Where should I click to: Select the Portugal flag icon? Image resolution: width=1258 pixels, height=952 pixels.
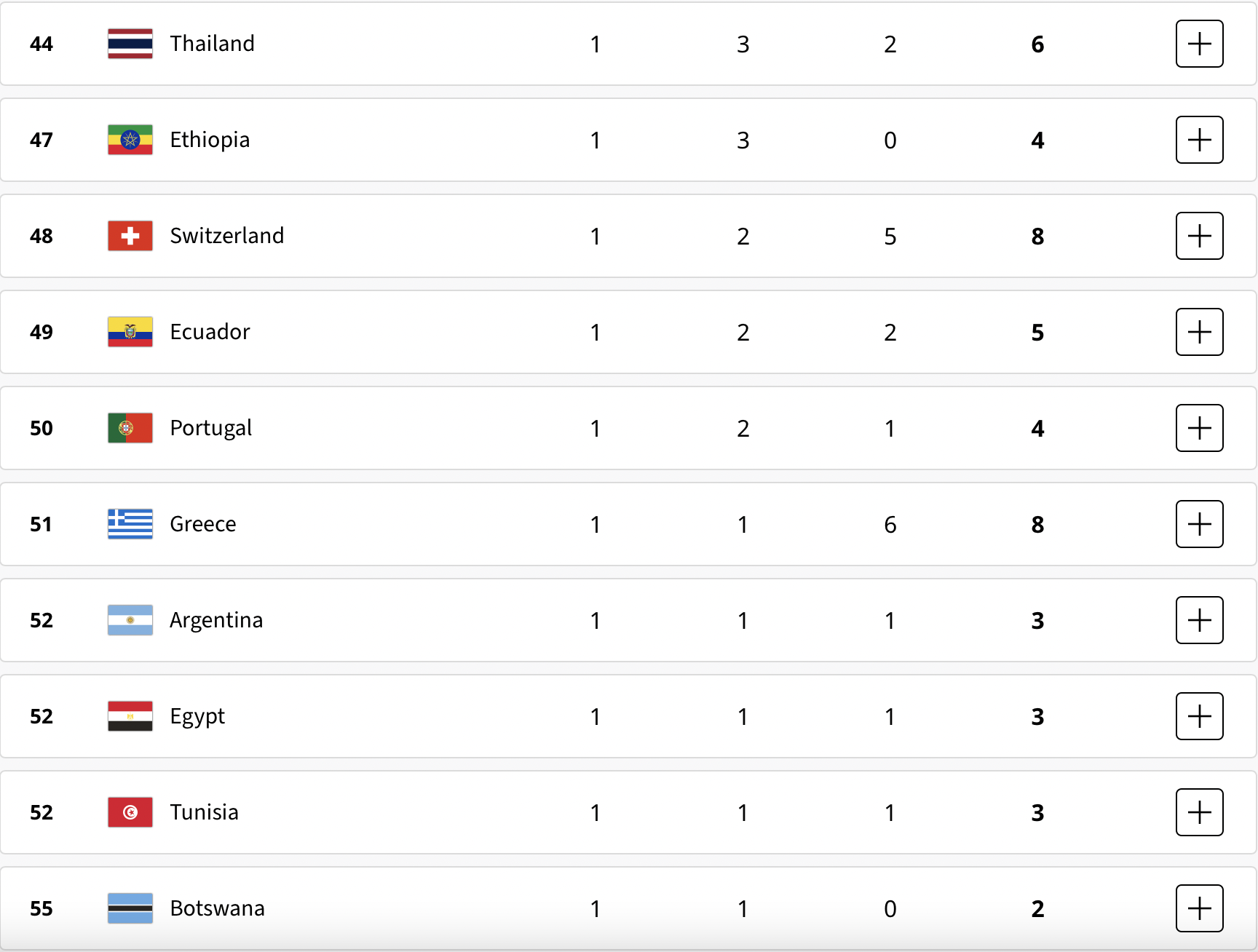point(130,428)
